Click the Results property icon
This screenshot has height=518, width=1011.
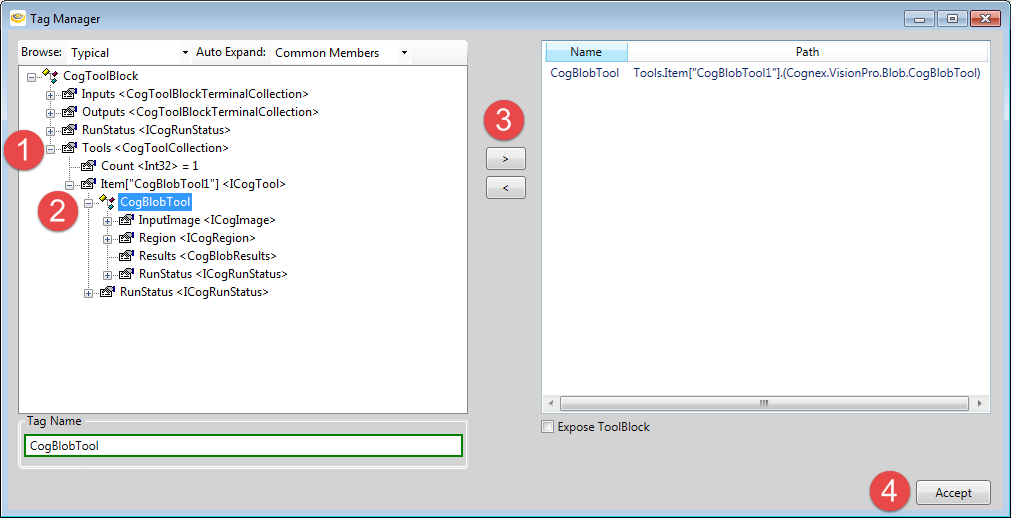click(126, 256)
